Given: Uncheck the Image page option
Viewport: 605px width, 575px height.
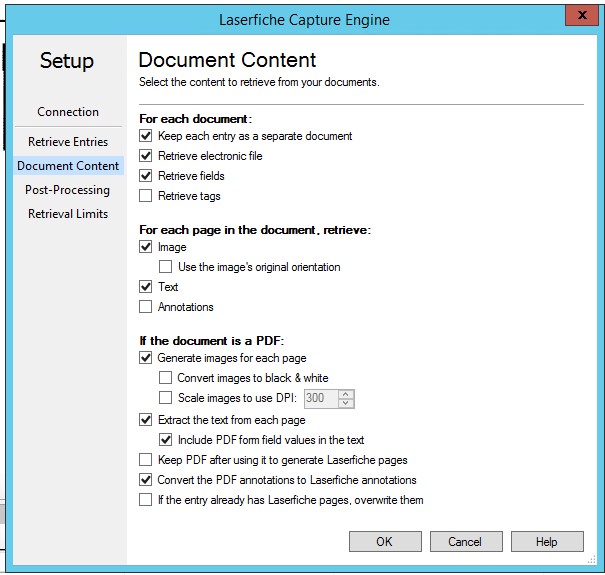Looking at the screenshot, I should pos(146,247).
